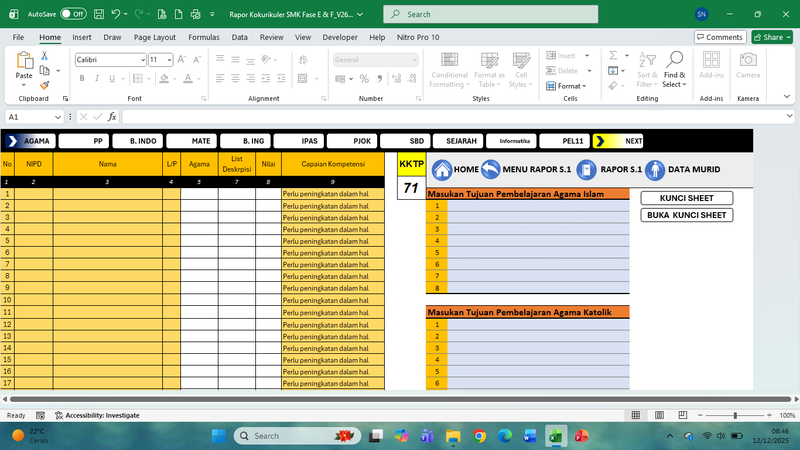Click the MENU RAPOR S.1 back arrow icon
The height and width of the screenshot is (450, 800).
(490, 169)
